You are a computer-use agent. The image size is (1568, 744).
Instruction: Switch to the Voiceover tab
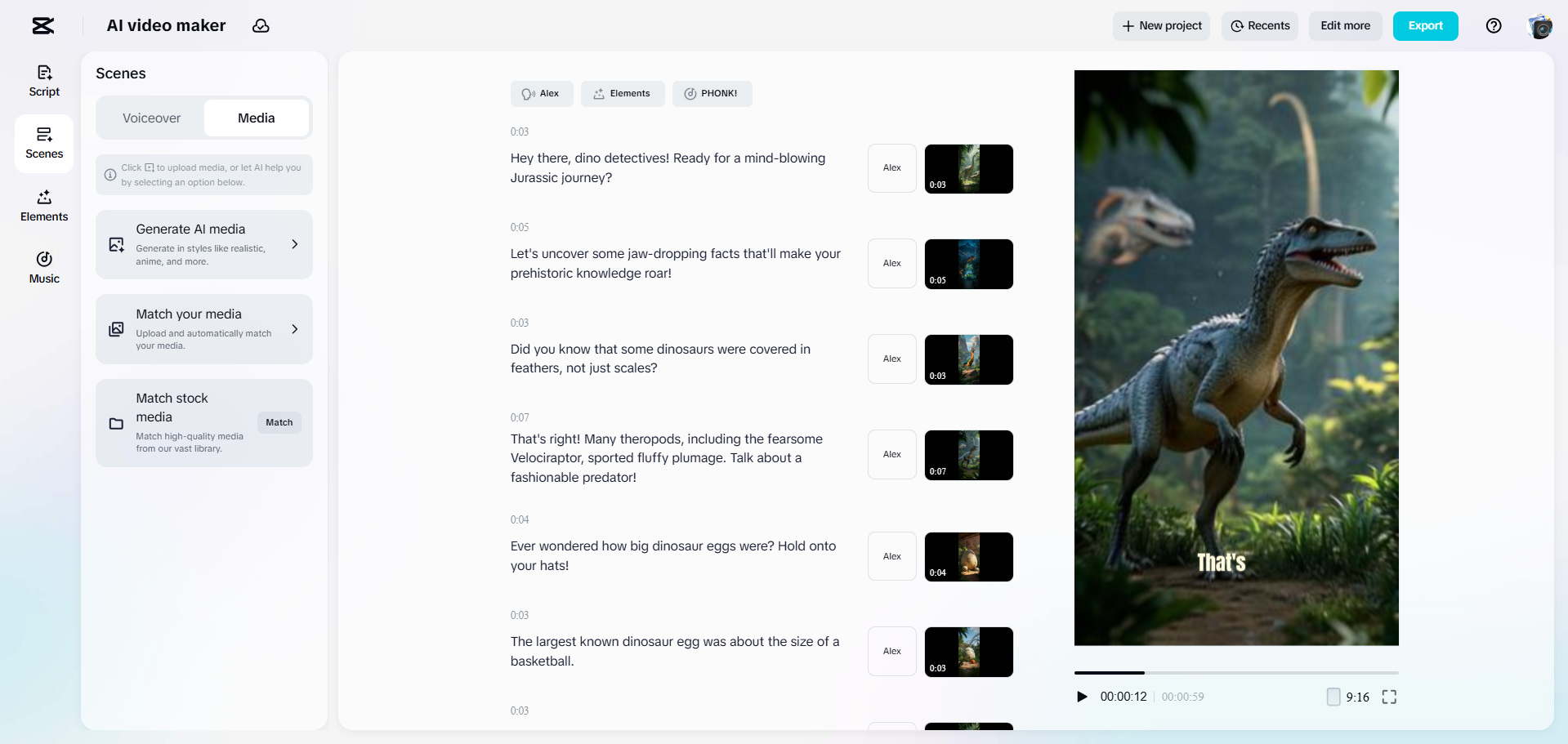[152, 118]
